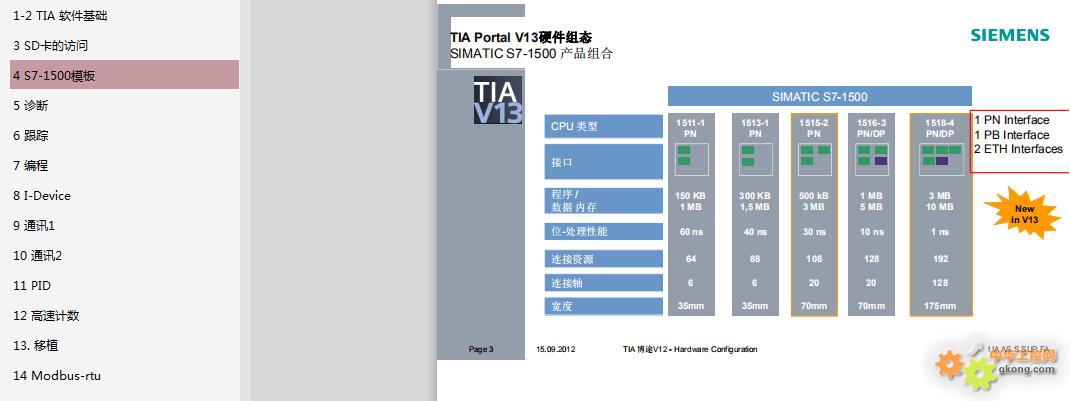Click the "连接轴" row label
The width and height of the screenshot is (1070, 401).
coord(603,282)
